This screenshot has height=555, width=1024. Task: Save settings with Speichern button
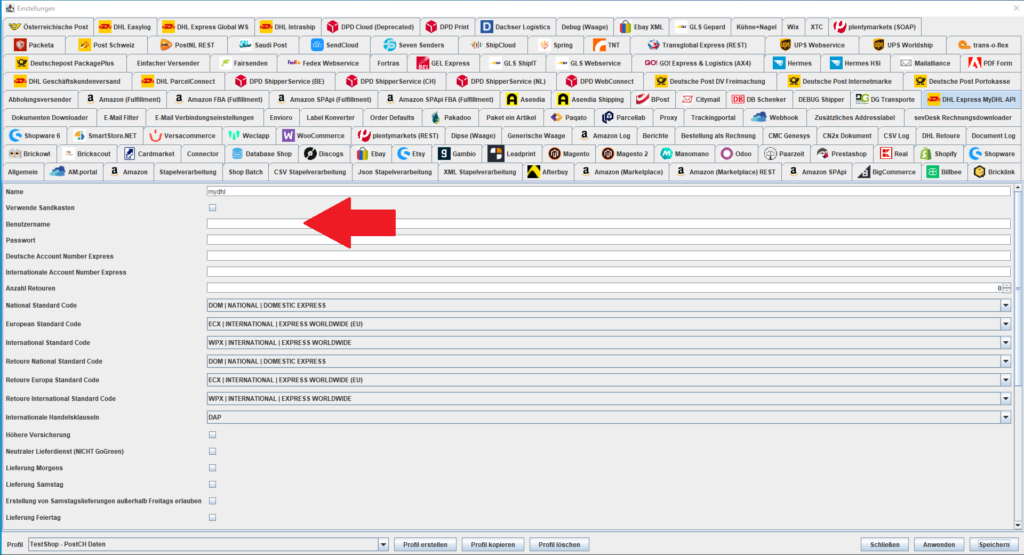click(994, 545)
